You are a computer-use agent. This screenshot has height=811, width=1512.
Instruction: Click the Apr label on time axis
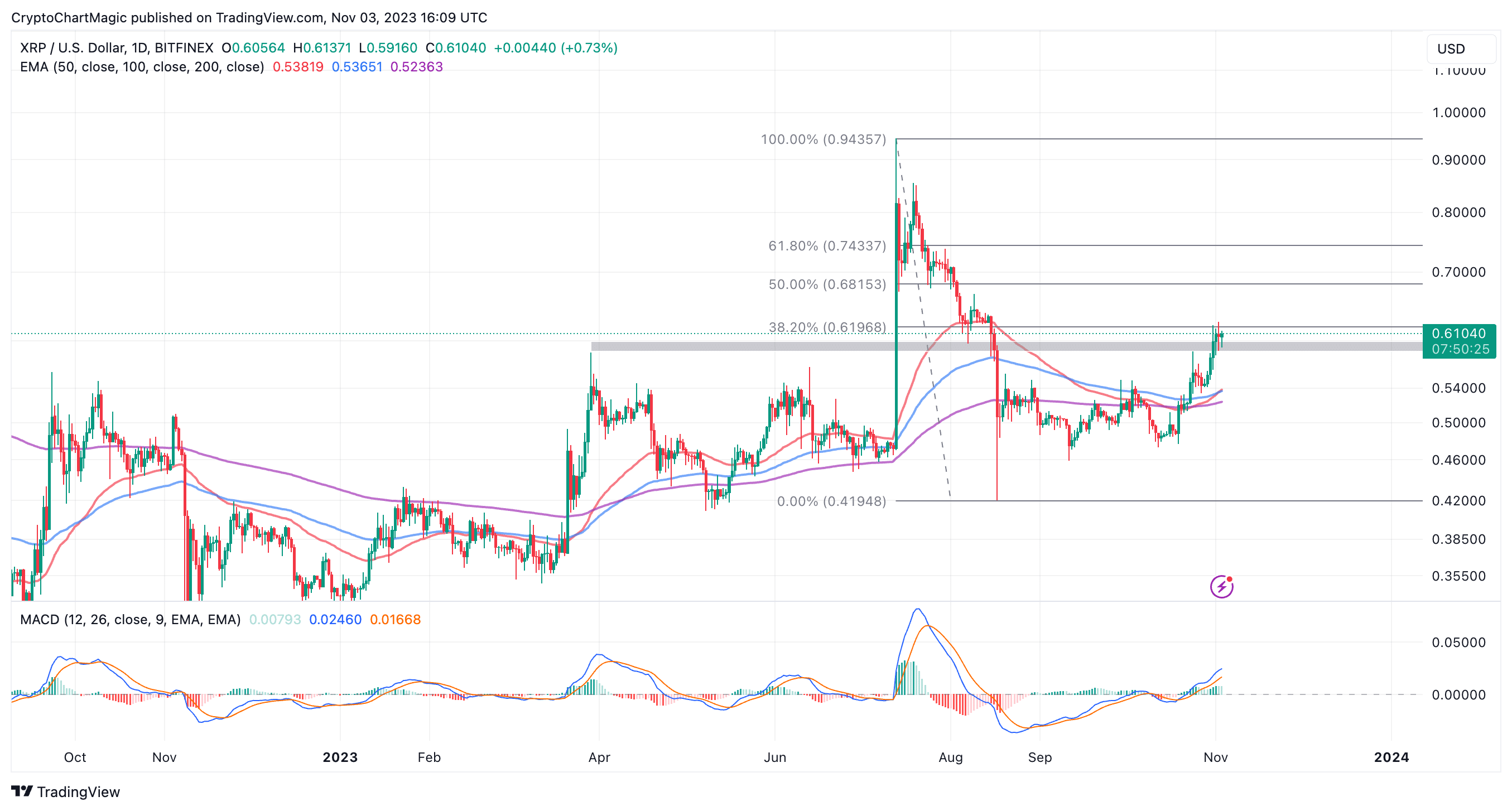tap(599, 757)
